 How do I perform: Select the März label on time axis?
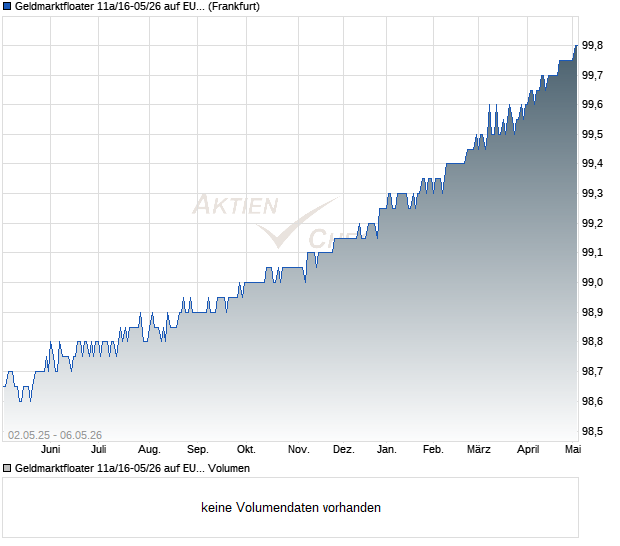coord(478,450)
